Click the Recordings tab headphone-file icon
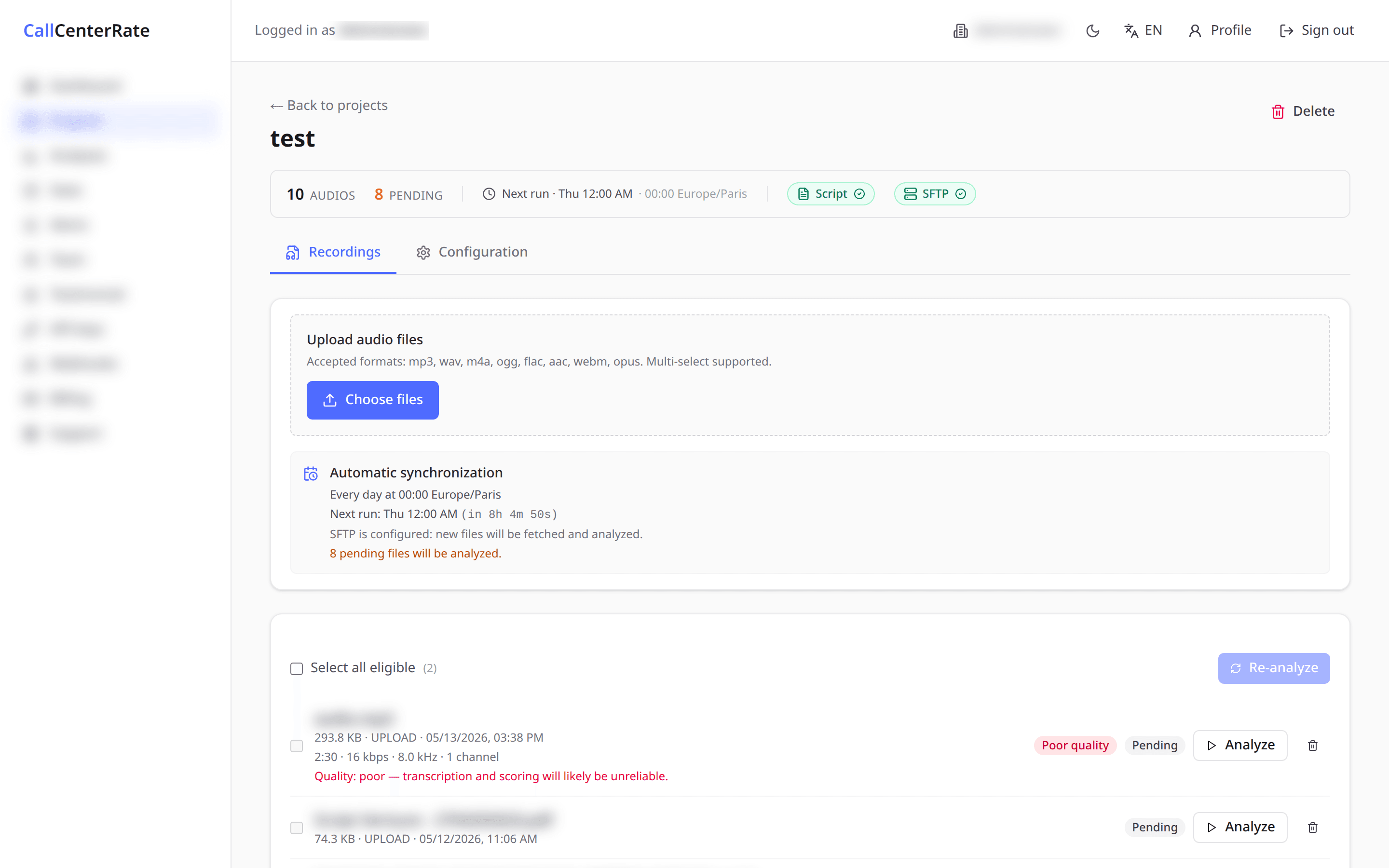The height and width of the screenshot is (868, 1389). (293, 253)
